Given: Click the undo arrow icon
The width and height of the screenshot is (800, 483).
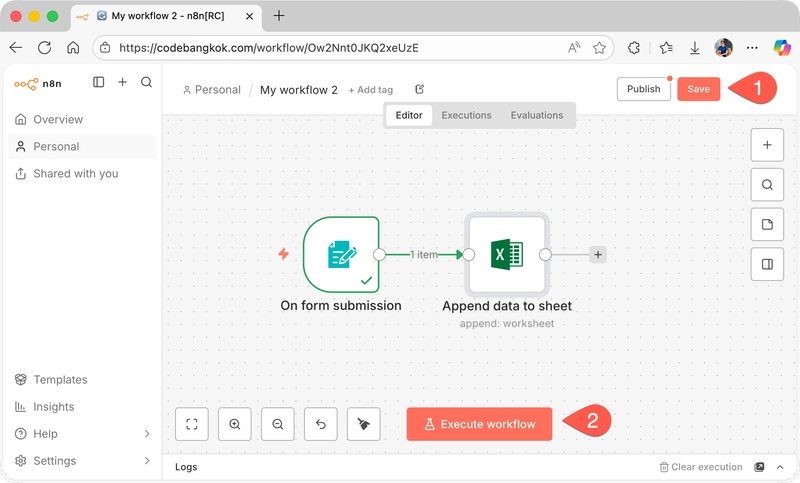Looking at the screenshot, I should (x=321, y=424).
